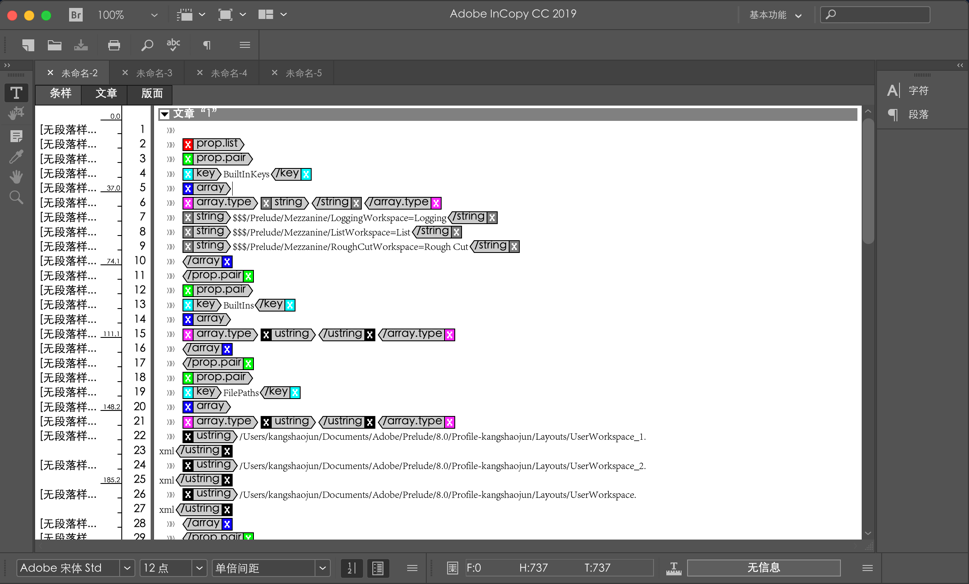Close the 未命名-3 tab
This screenshot has height=584, width=969.
click(125, 73)
